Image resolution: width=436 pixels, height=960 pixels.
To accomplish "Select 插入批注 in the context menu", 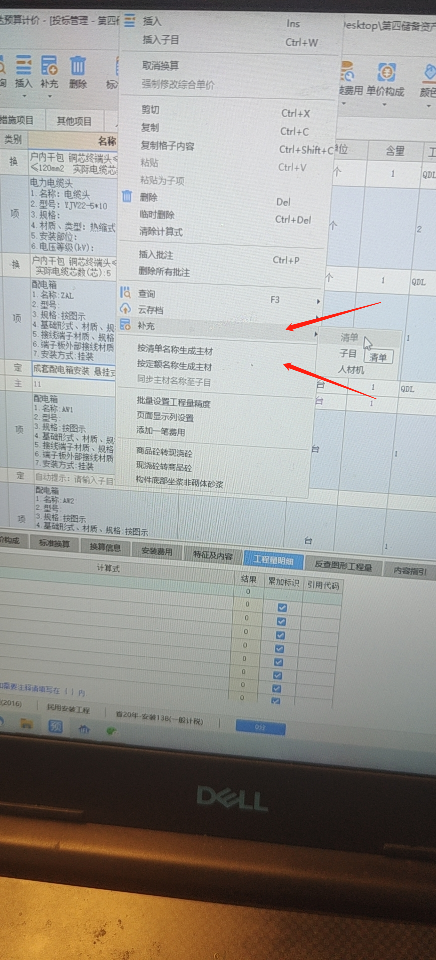I will point(156,254).
